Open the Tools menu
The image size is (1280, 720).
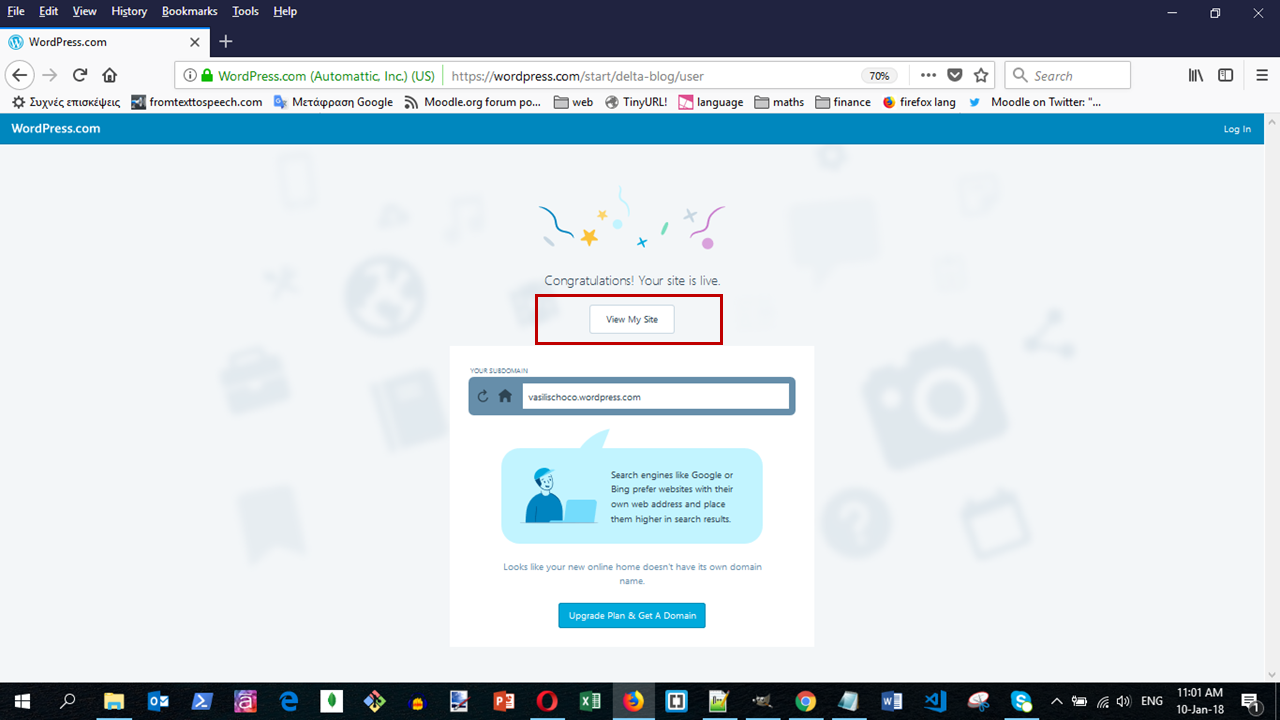[245, 11]
